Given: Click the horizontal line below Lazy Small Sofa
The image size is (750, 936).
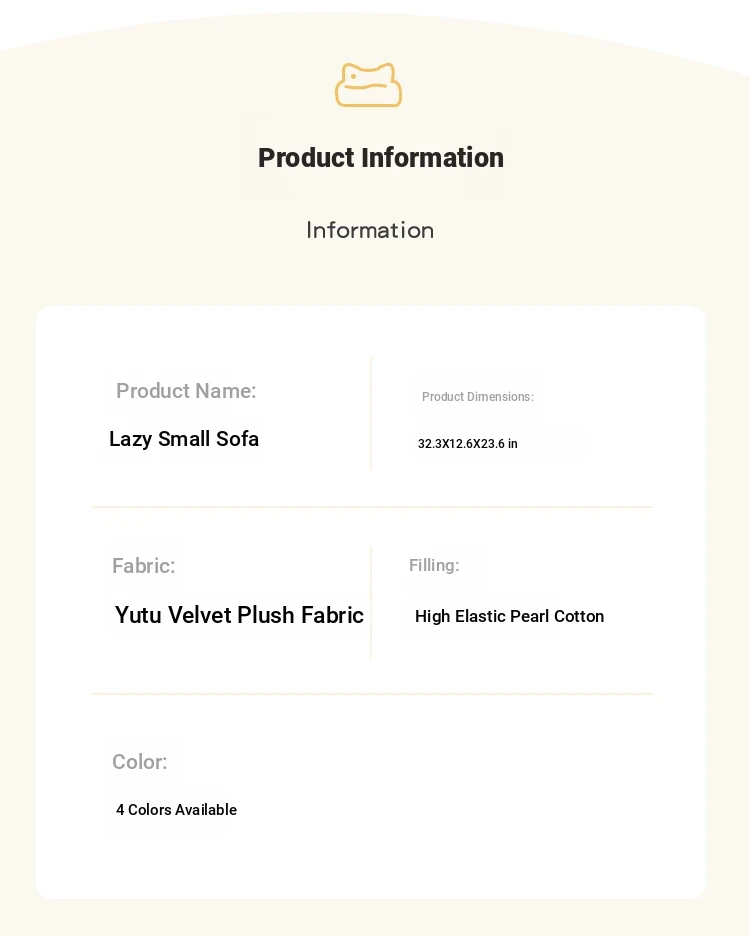Looking at the screenshot, I should point(372,507).
